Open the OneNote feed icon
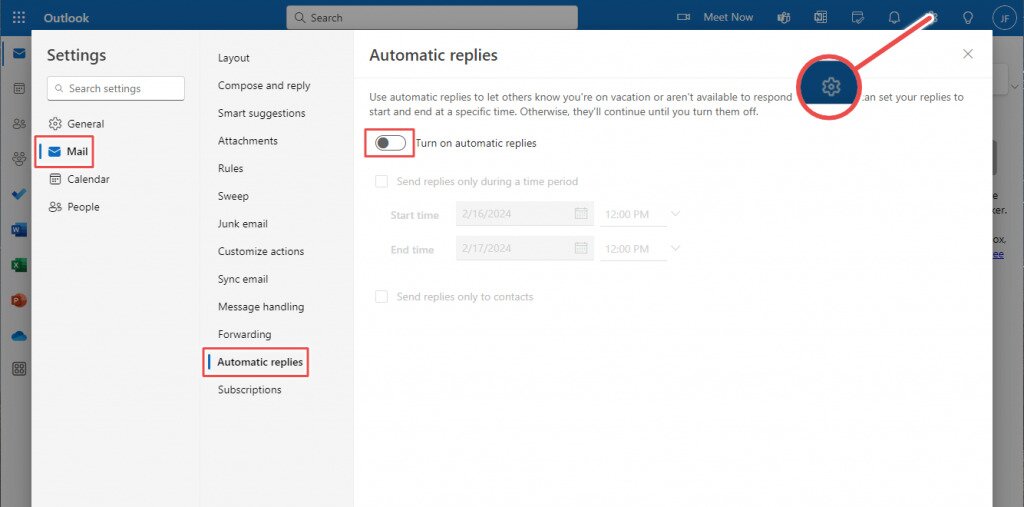Image resolution: width=1024 pixels, height=507 pixels. pos(821,17)
